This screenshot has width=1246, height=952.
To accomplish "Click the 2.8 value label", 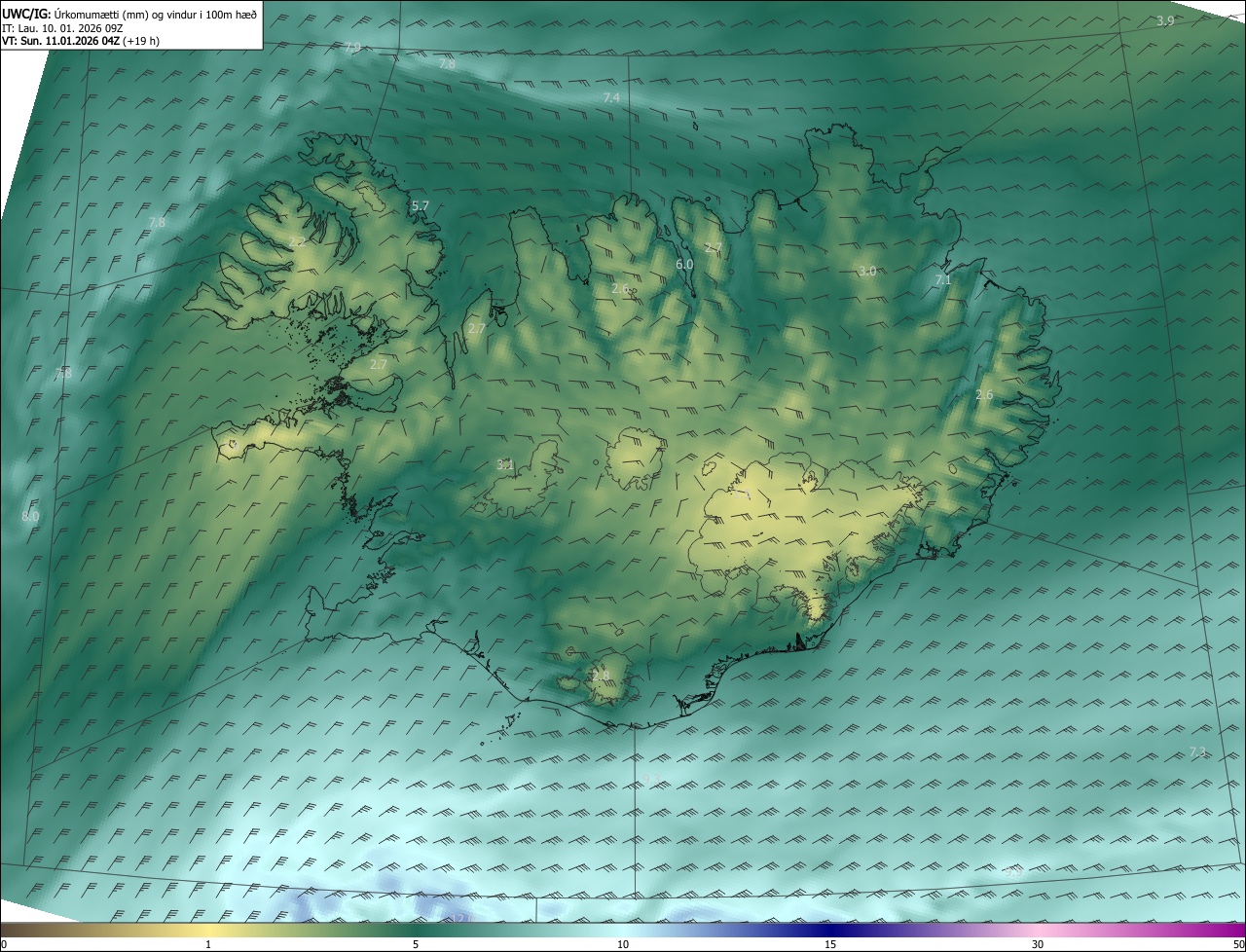I will click(601, 676).
